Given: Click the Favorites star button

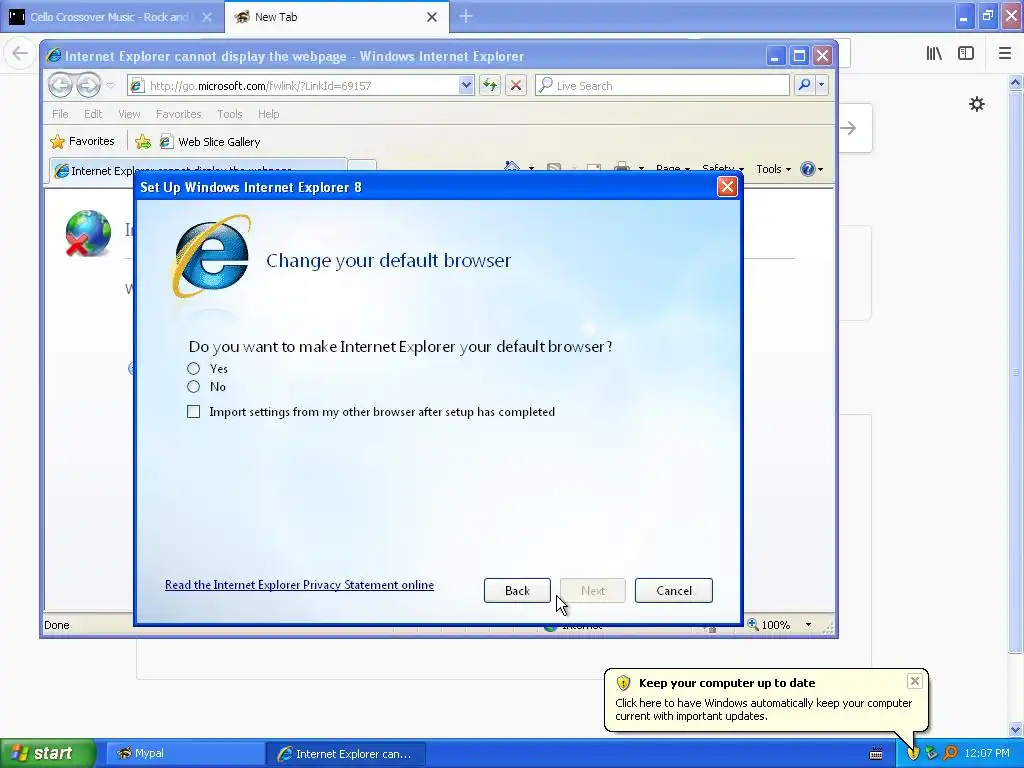Looking at the screenshot, I should [83, 141].
